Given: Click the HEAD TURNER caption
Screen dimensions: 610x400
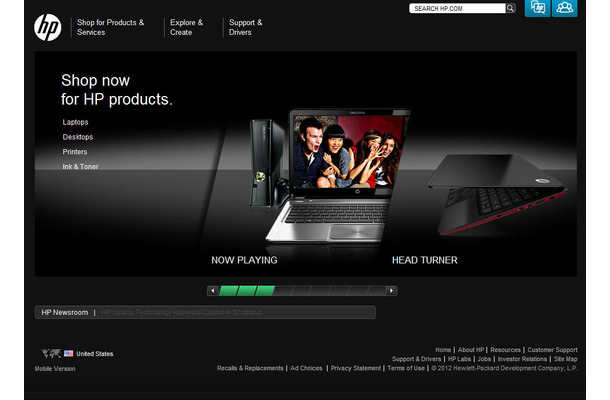Looking at the screenshot, I should pyautogui.click(x=425, y=260).
